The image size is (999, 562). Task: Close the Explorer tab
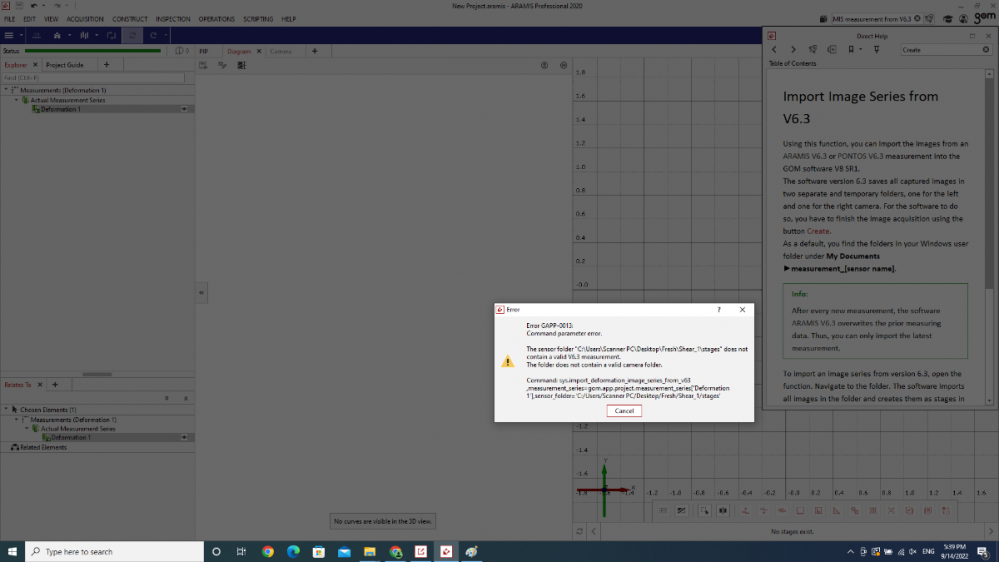click(35, 65)
